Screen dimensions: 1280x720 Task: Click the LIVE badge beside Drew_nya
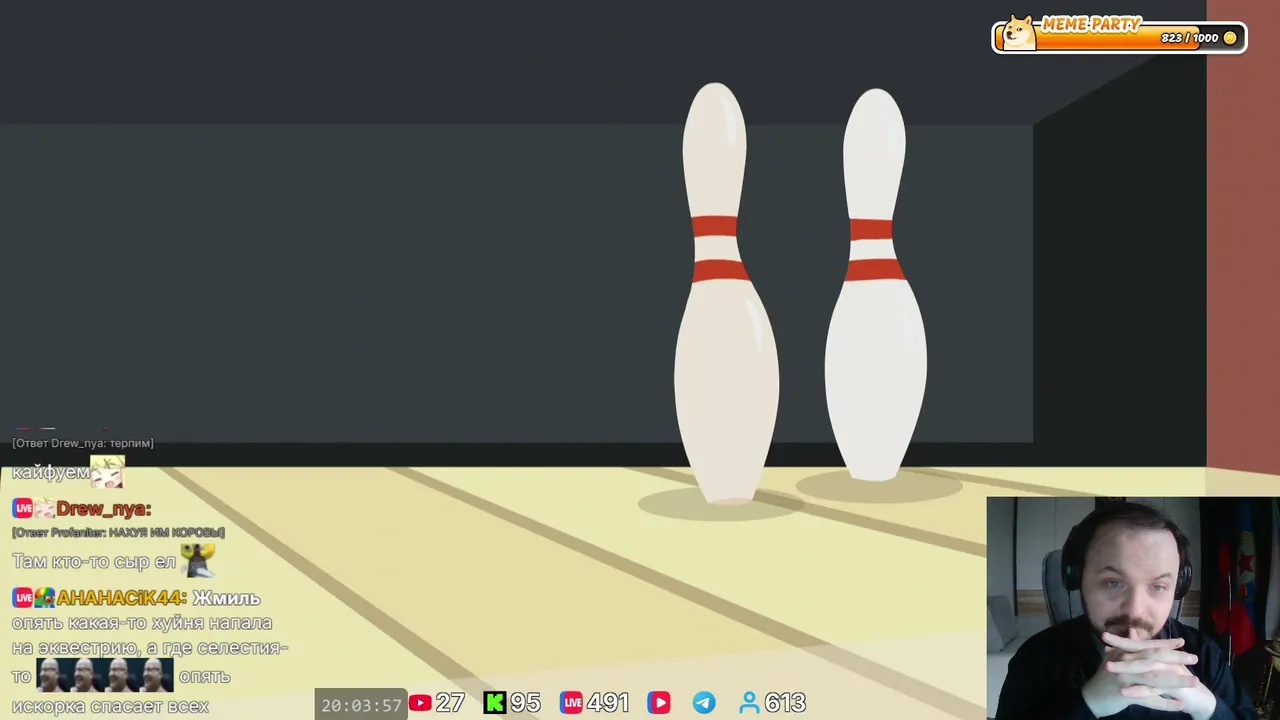23,509
